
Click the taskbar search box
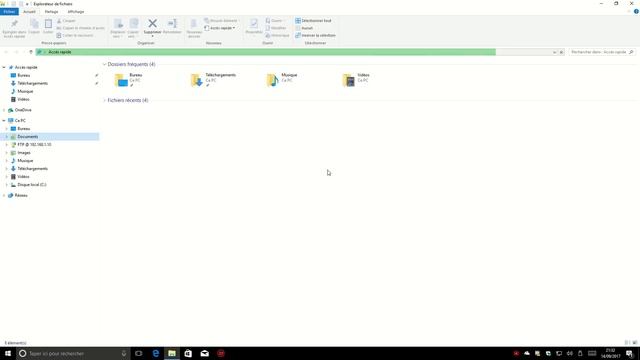click(x=73, y=353)
